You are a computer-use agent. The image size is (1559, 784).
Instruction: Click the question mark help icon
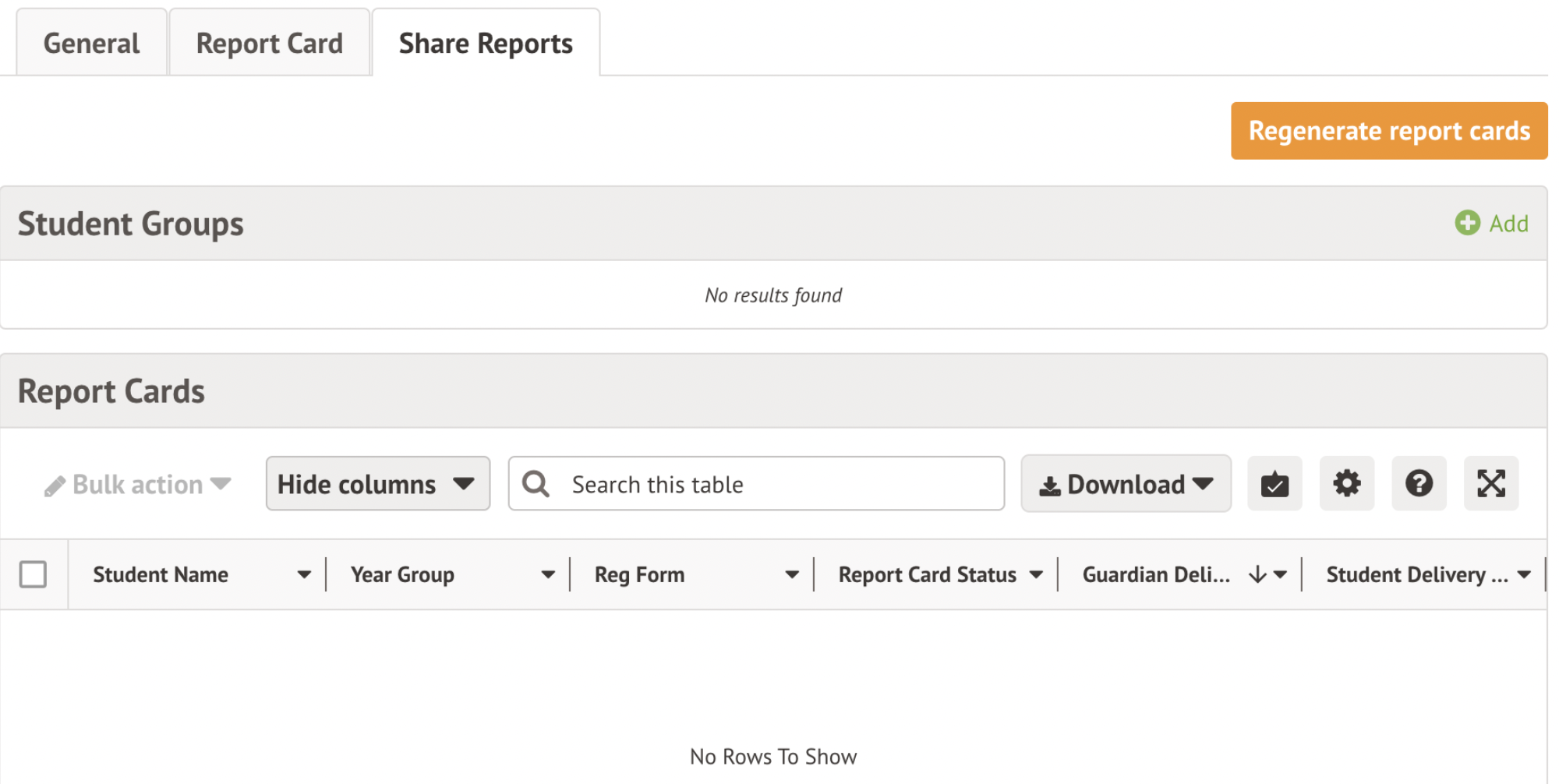coord(1419,484)
